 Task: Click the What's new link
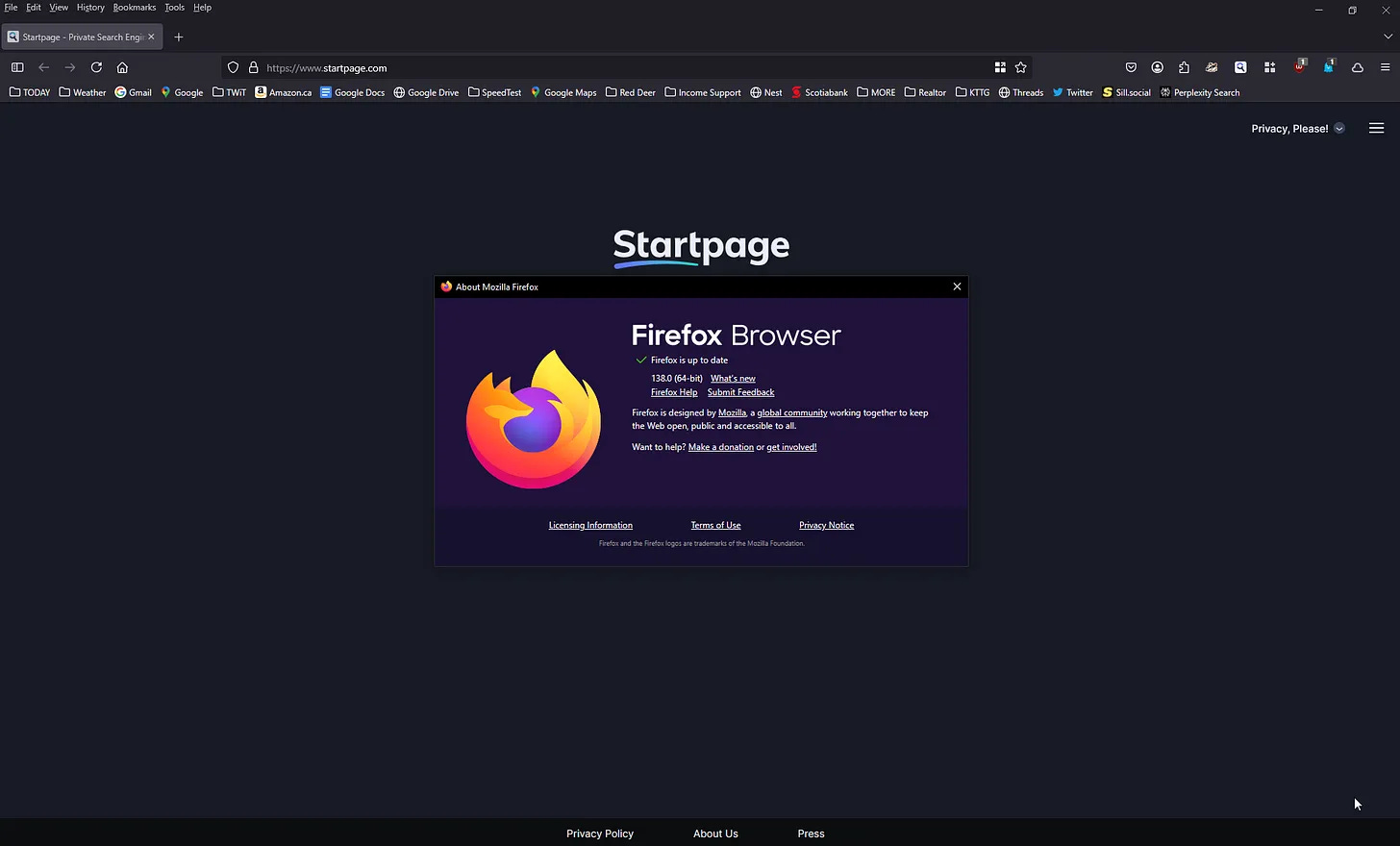[733, 379]
